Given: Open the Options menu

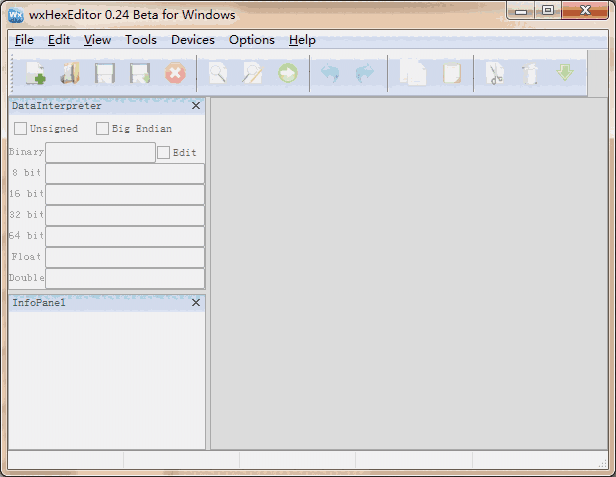Looking at the screenshot, I should 252,40.
